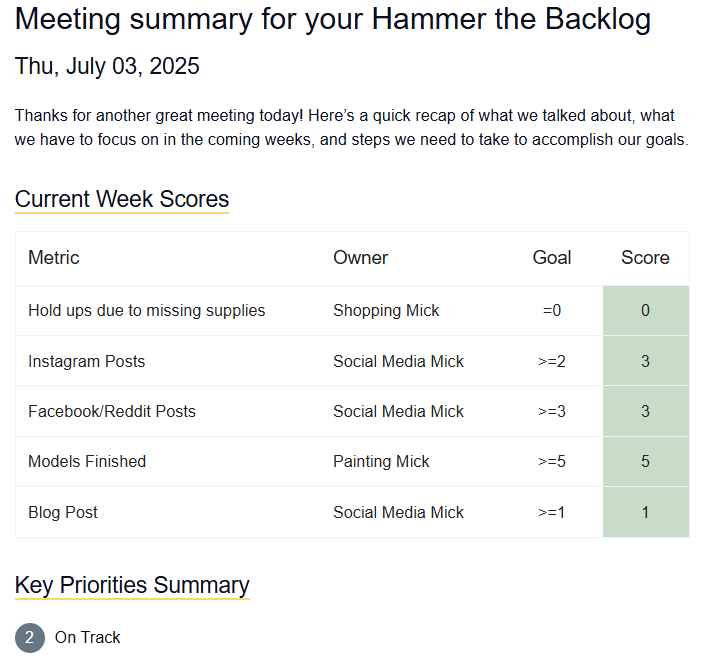Select the Key Priorities Summary heading

[x=132, y=585]
